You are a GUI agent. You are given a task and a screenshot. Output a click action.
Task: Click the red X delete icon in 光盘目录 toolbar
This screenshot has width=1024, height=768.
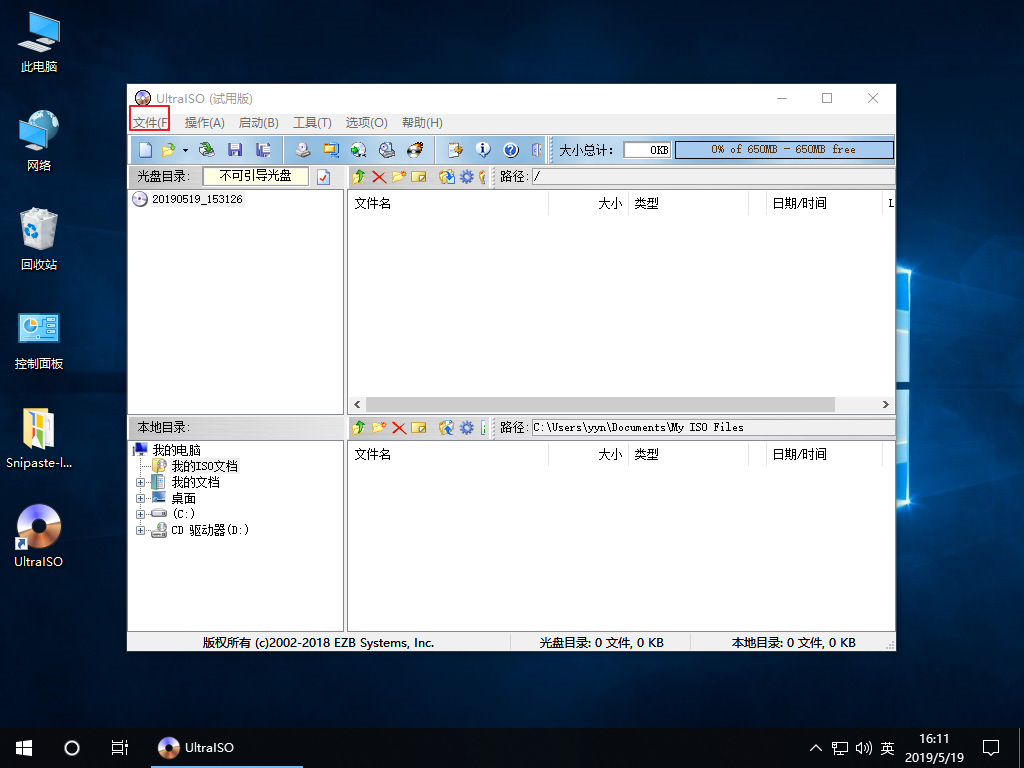(x=379, y=176)
